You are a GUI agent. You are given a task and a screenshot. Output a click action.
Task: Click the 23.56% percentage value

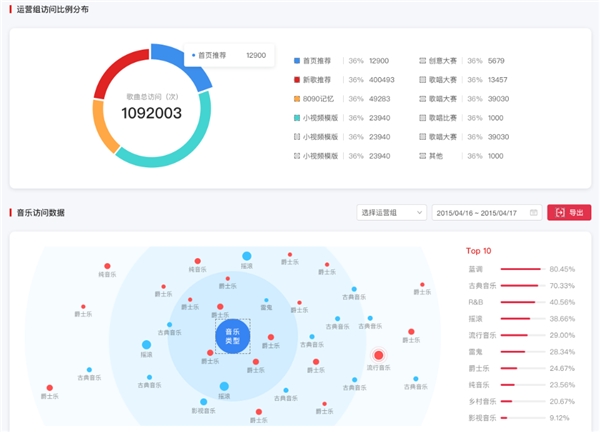tap(562, 385)
